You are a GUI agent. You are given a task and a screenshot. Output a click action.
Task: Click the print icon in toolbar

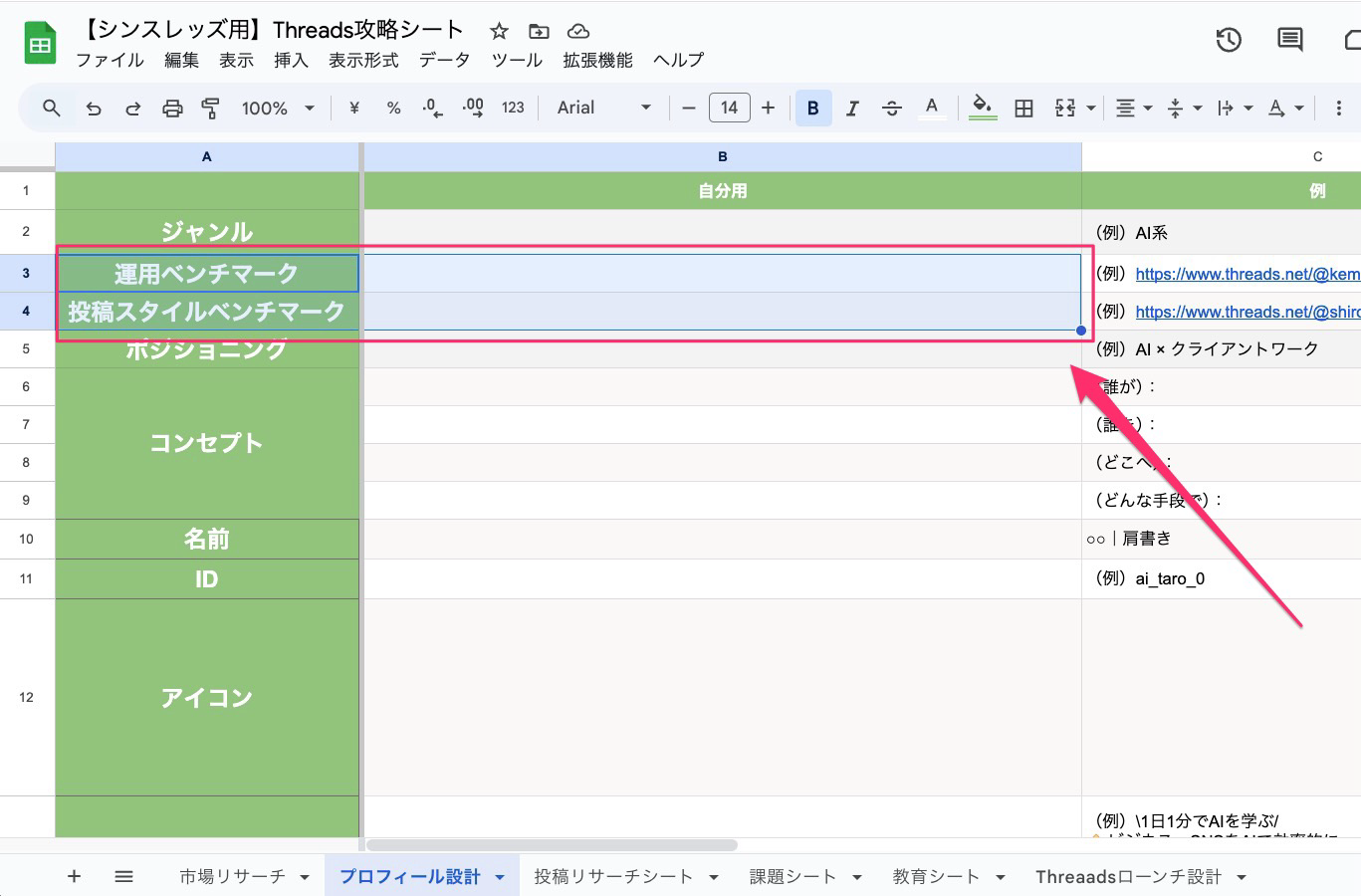[172, 109]
